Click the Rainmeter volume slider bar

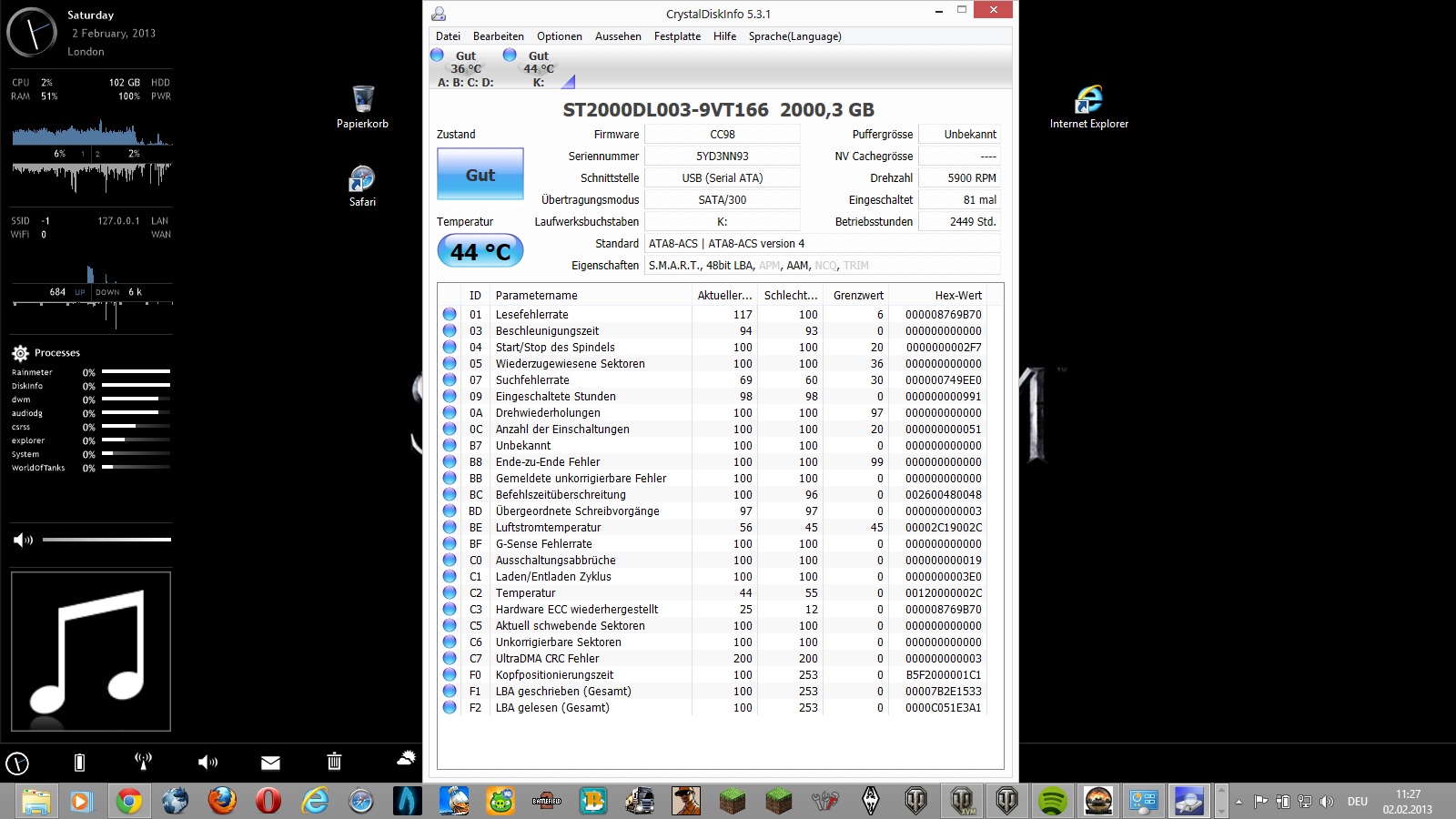pos(106,540)
